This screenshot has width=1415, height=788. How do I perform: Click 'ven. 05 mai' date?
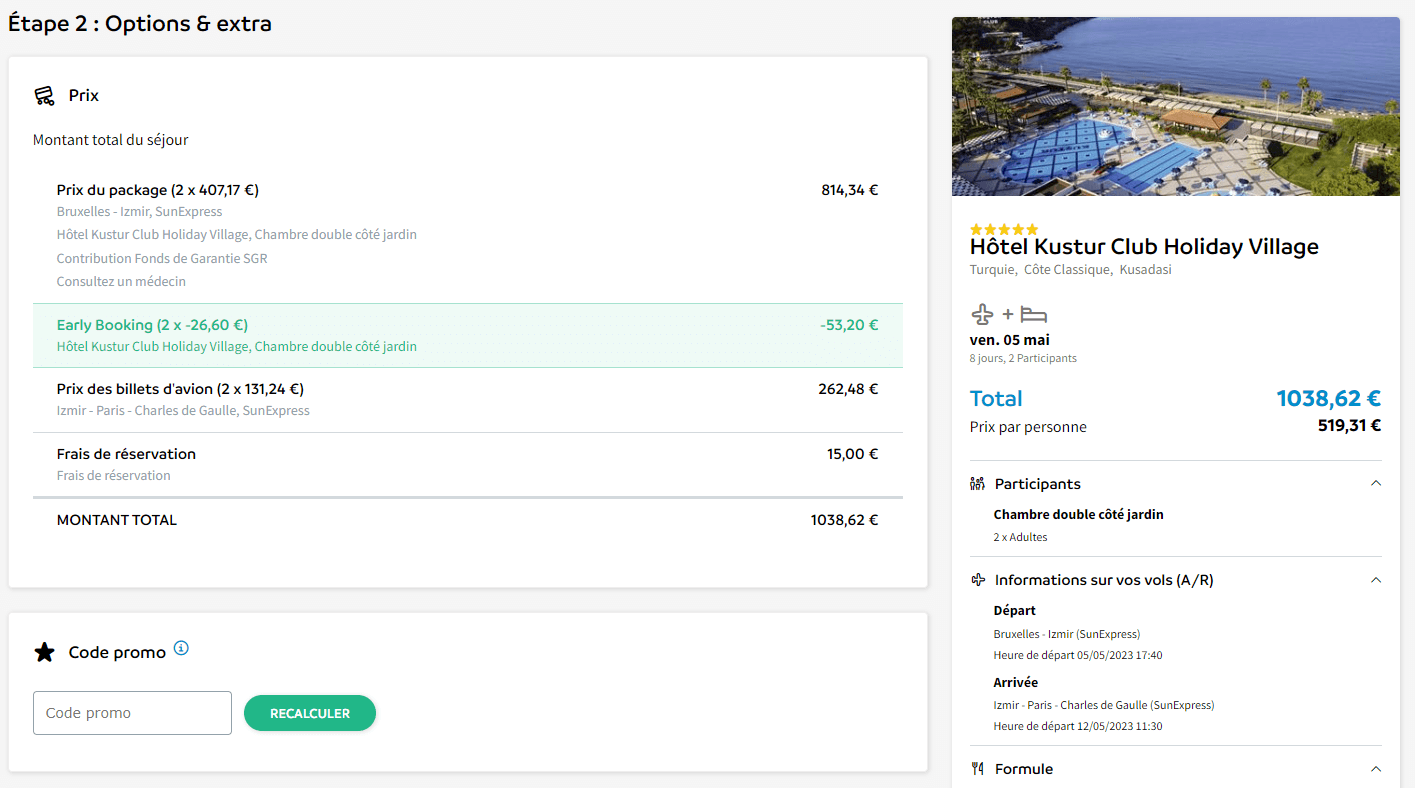coord(1010,340)
